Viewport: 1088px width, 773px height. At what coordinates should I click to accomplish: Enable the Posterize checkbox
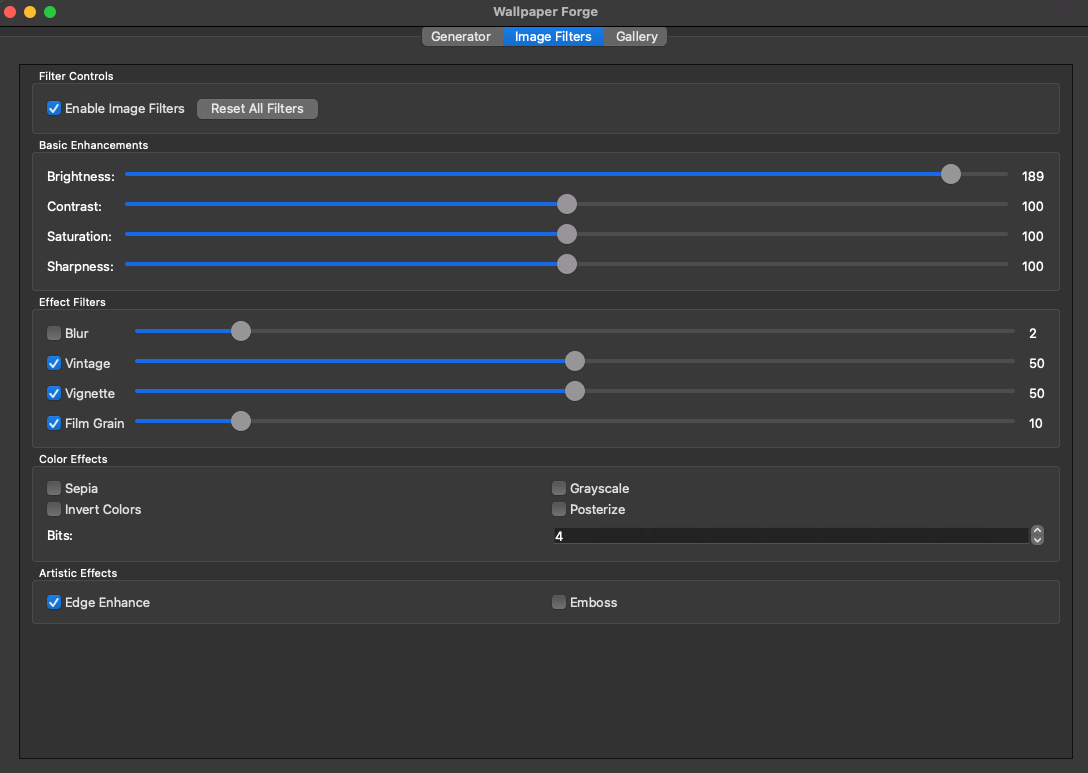(559, 509)
